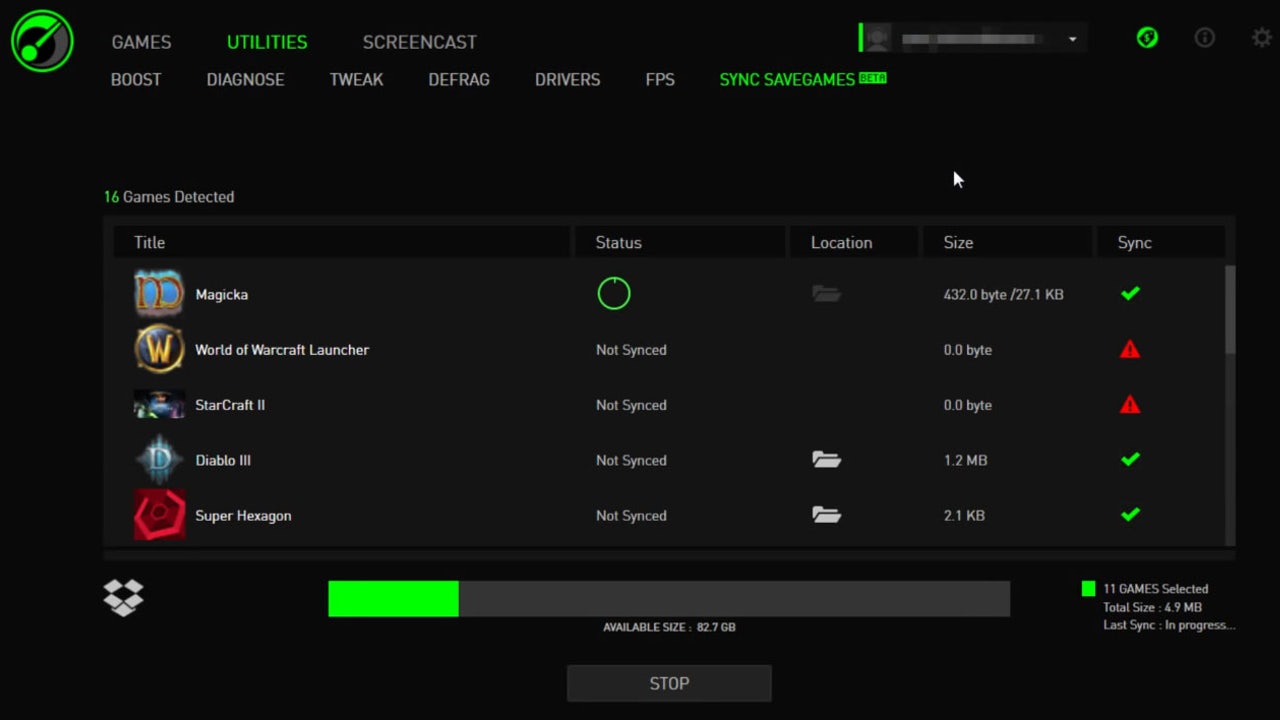
Task: Select the StarCraft II title text
Action: click(230, 404)
